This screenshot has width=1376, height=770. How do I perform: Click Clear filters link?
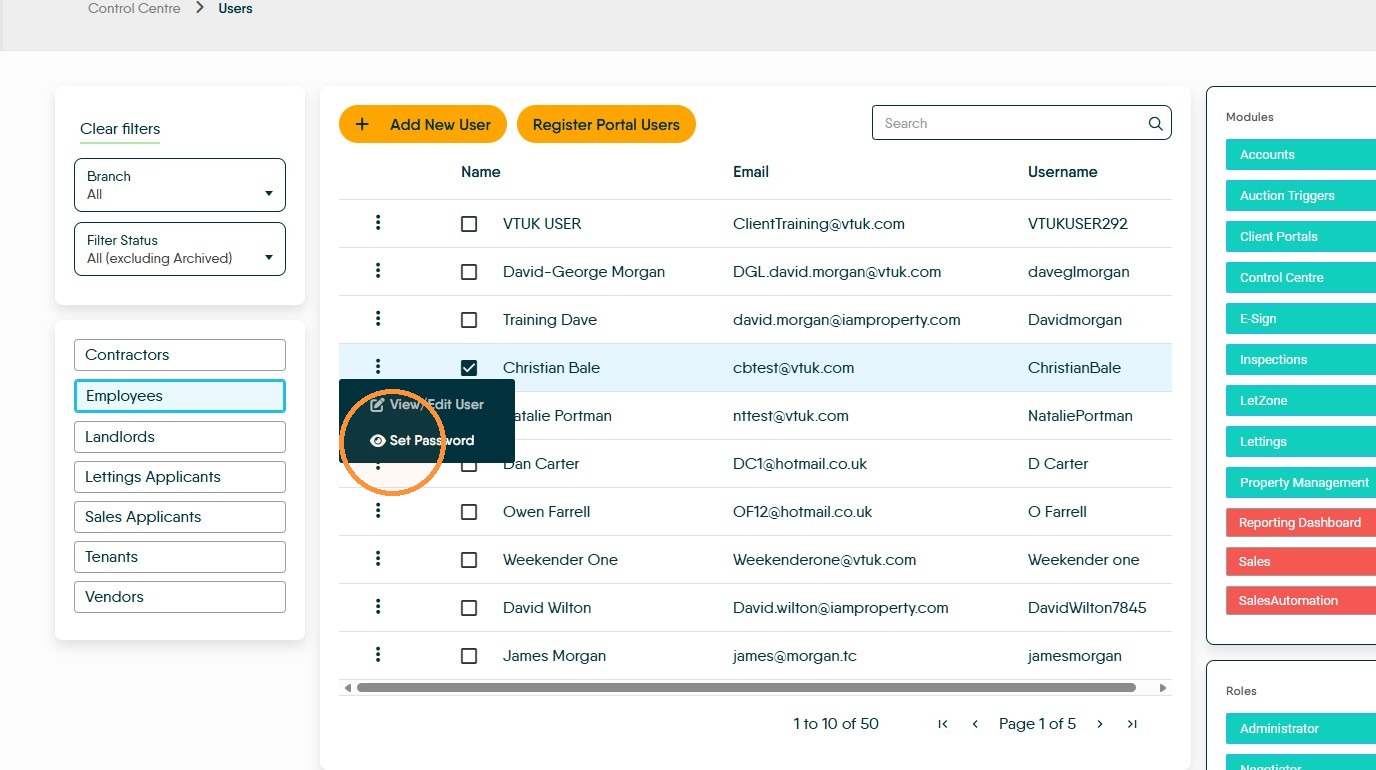tap(120, 129)
